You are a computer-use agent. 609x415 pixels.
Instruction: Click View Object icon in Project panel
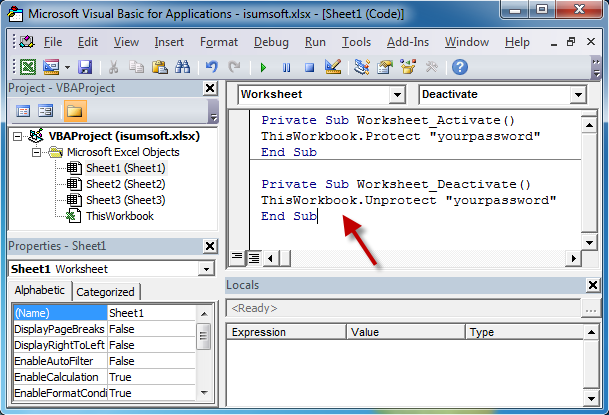[x=45, y=111]
